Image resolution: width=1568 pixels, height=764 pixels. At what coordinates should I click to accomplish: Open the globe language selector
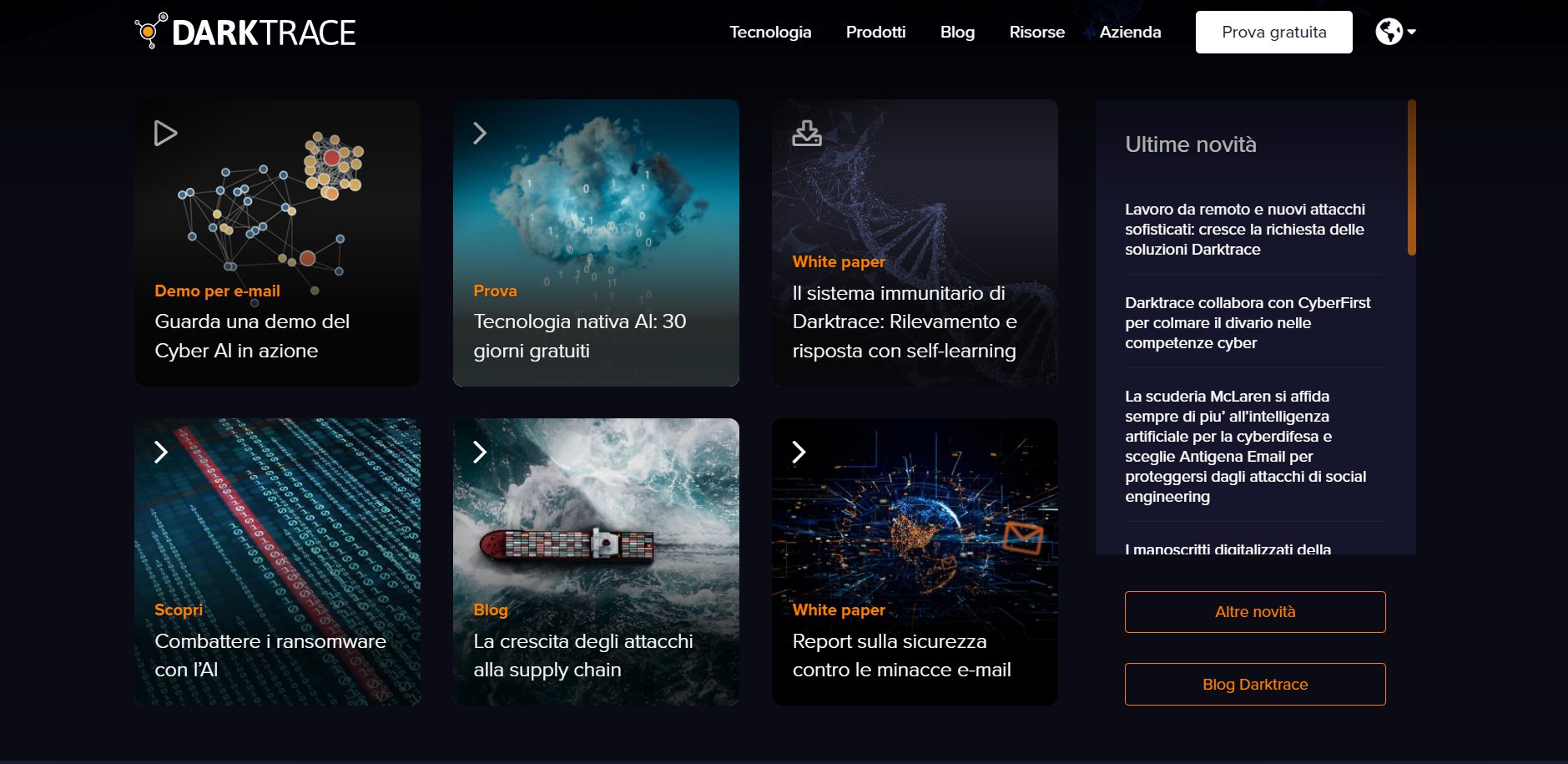(1389, 32)
